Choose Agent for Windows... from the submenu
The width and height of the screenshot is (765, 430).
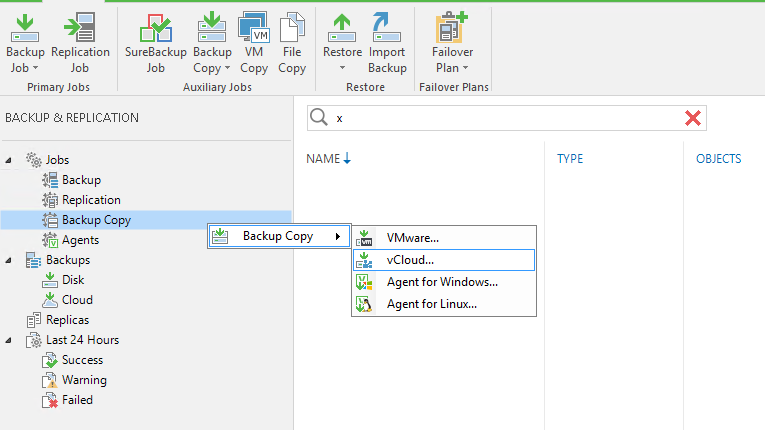coord(444,282)
